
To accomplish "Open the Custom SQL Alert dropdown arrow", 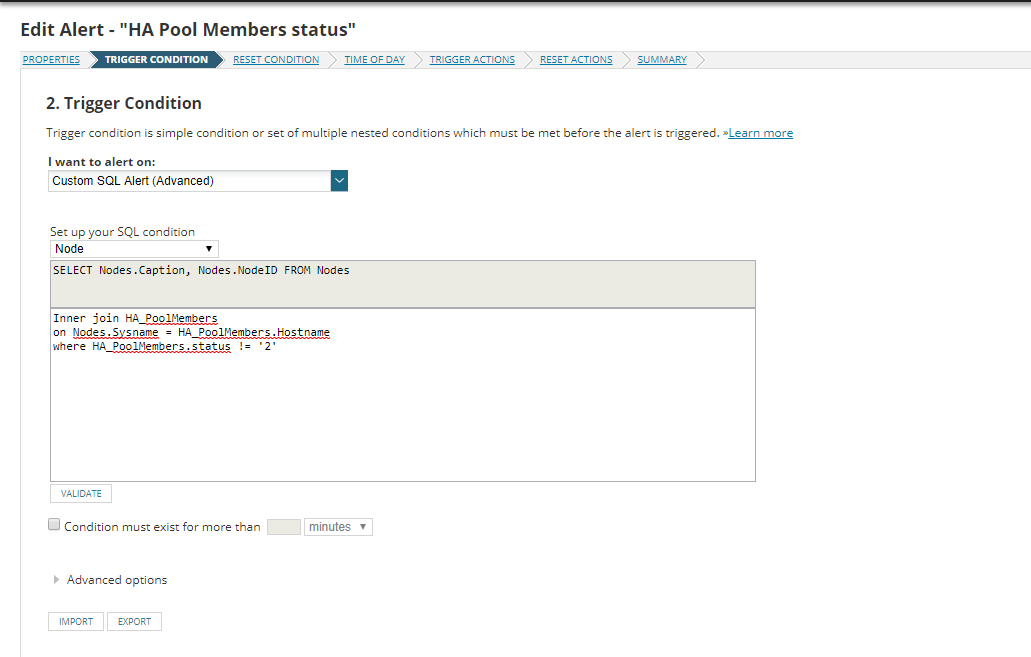I will click(339, 181).
